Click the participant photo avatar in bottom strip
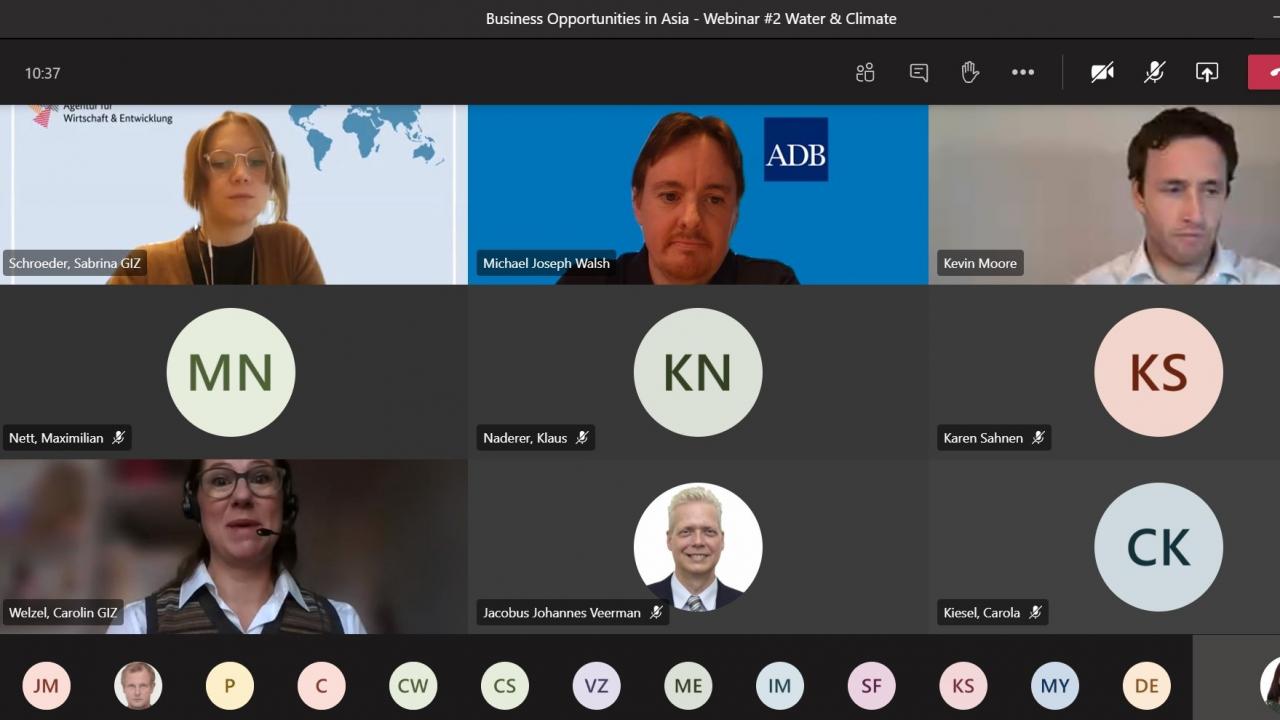This screenshot has width=1280, height=720. (138, 686)
